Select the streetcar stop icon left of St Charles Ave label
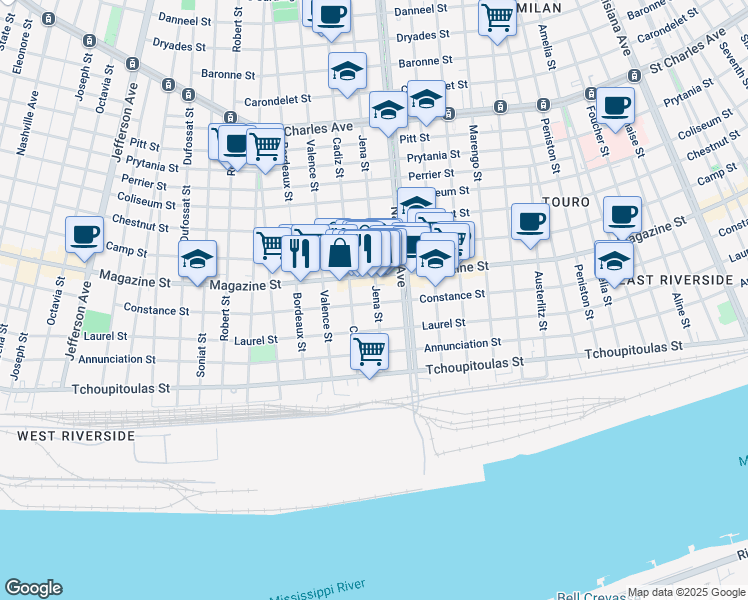This screenshot has width=748, height=600. click(230, 117)
